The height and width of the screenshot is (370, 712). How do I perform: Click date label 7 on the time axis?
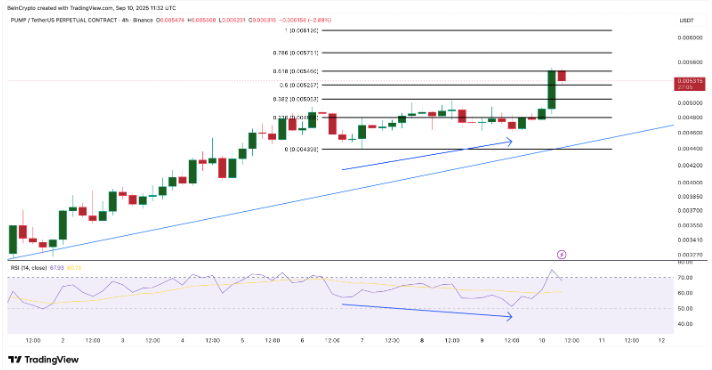(362, 340)
